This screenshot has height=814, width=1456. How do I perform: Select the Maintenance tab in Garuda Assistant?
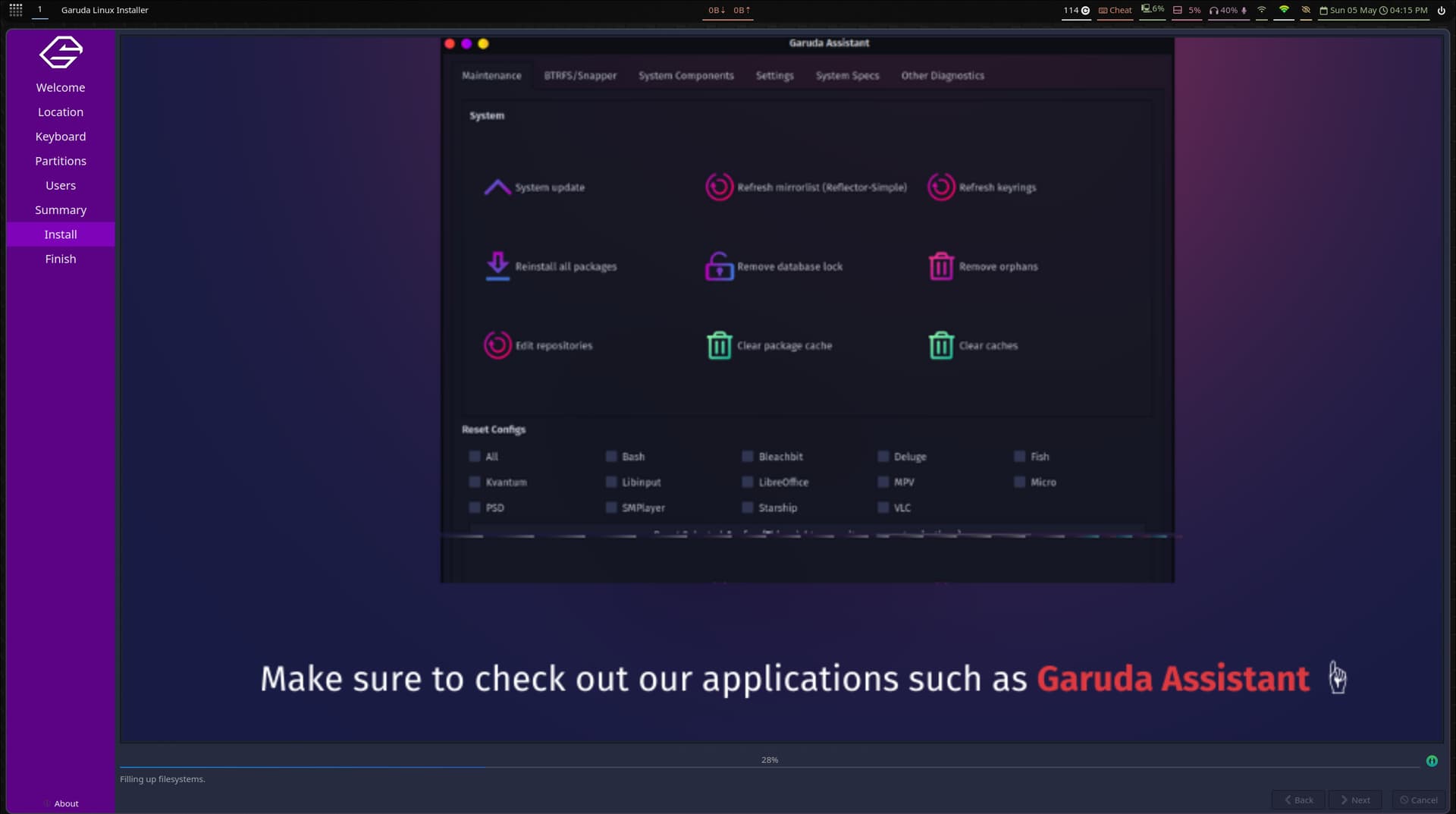(491, 76)
